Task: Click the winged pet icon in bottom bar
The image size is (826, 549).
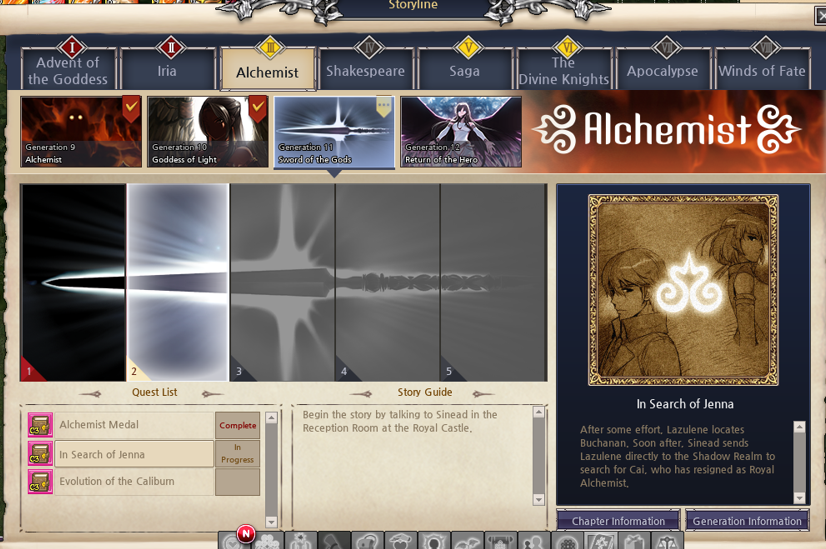Action: point(467,541)
